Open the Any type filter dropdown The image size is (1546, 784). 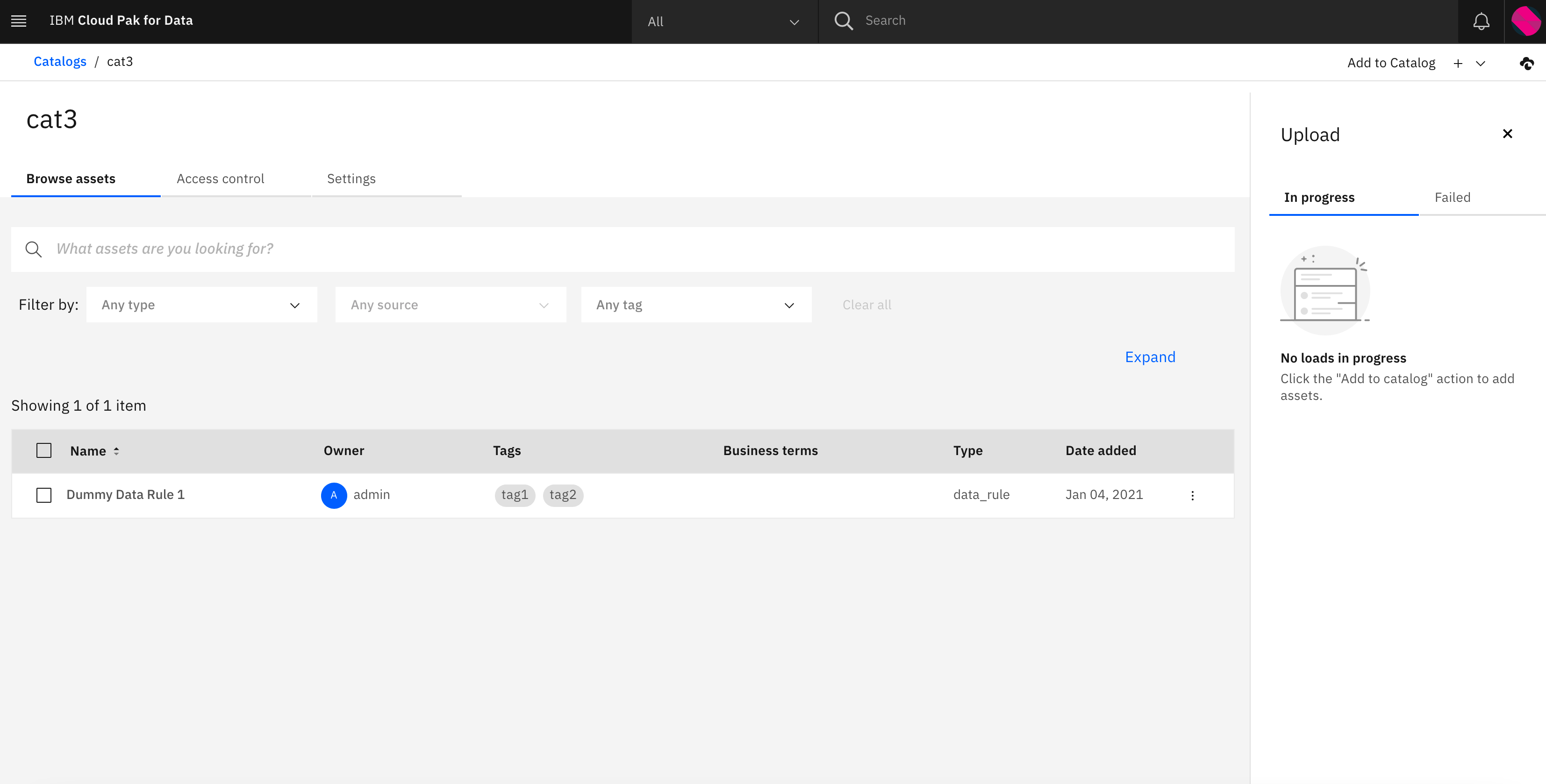[201, 305]
